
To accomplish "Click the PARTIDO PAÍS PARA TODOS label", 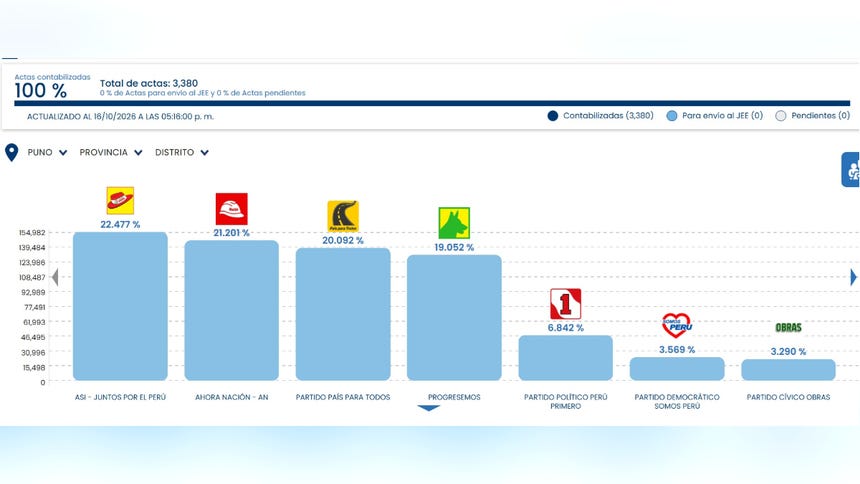I will (x=343, y=397).
